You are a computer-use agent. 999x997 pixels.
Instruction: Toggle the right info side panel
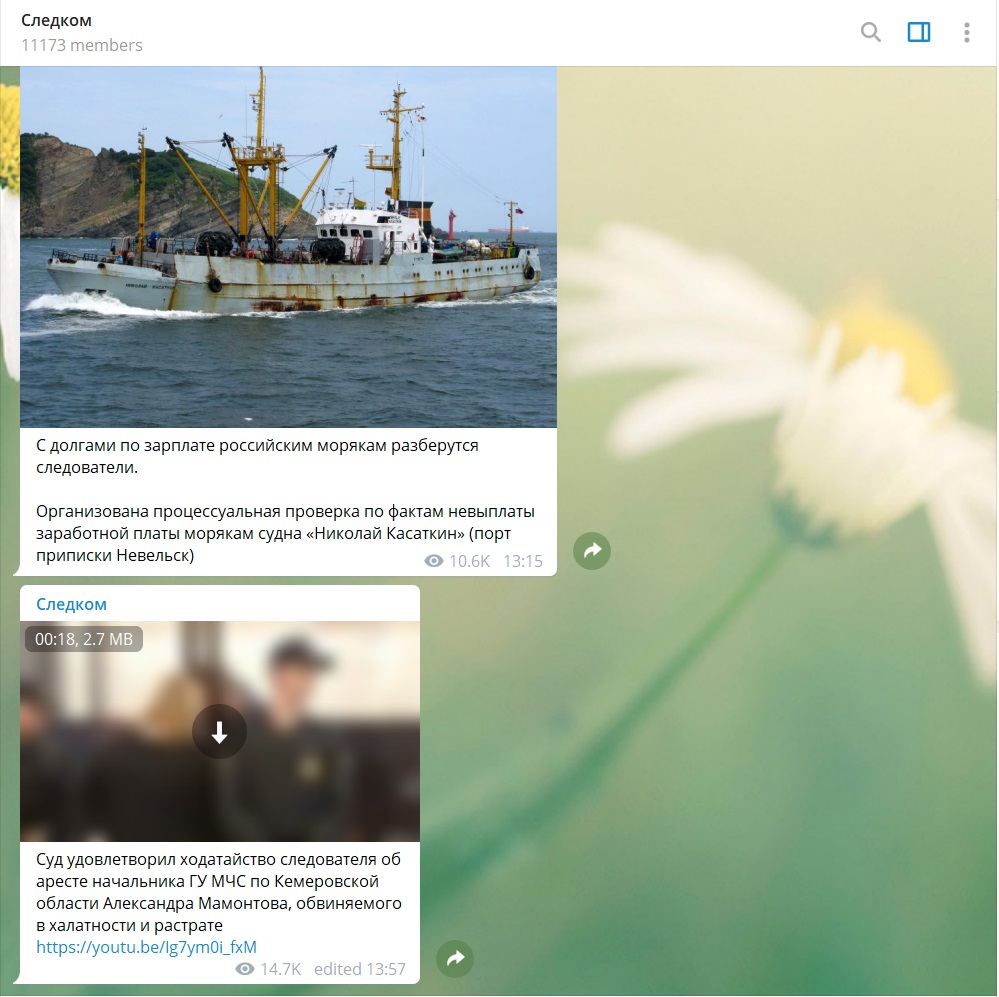tap(919, 32)
